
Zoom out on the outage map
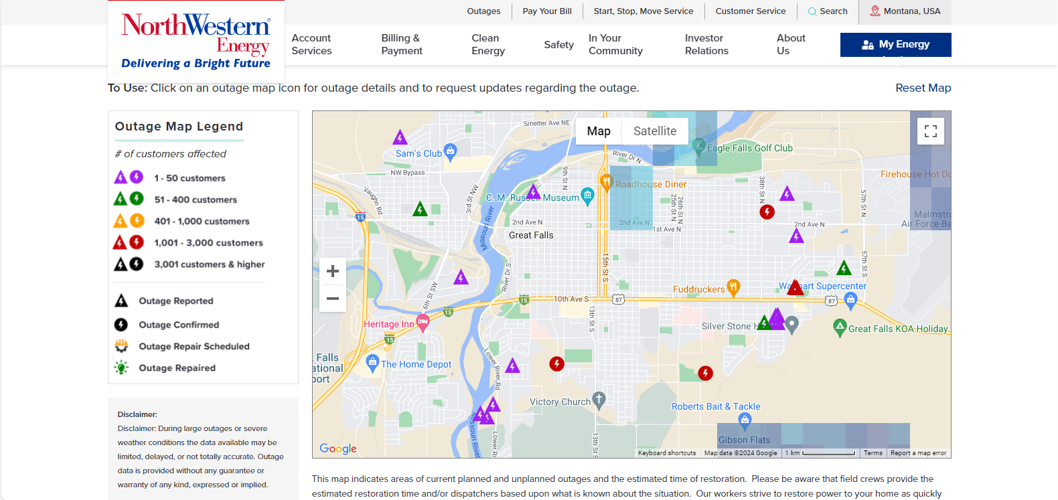coord(333,298)
